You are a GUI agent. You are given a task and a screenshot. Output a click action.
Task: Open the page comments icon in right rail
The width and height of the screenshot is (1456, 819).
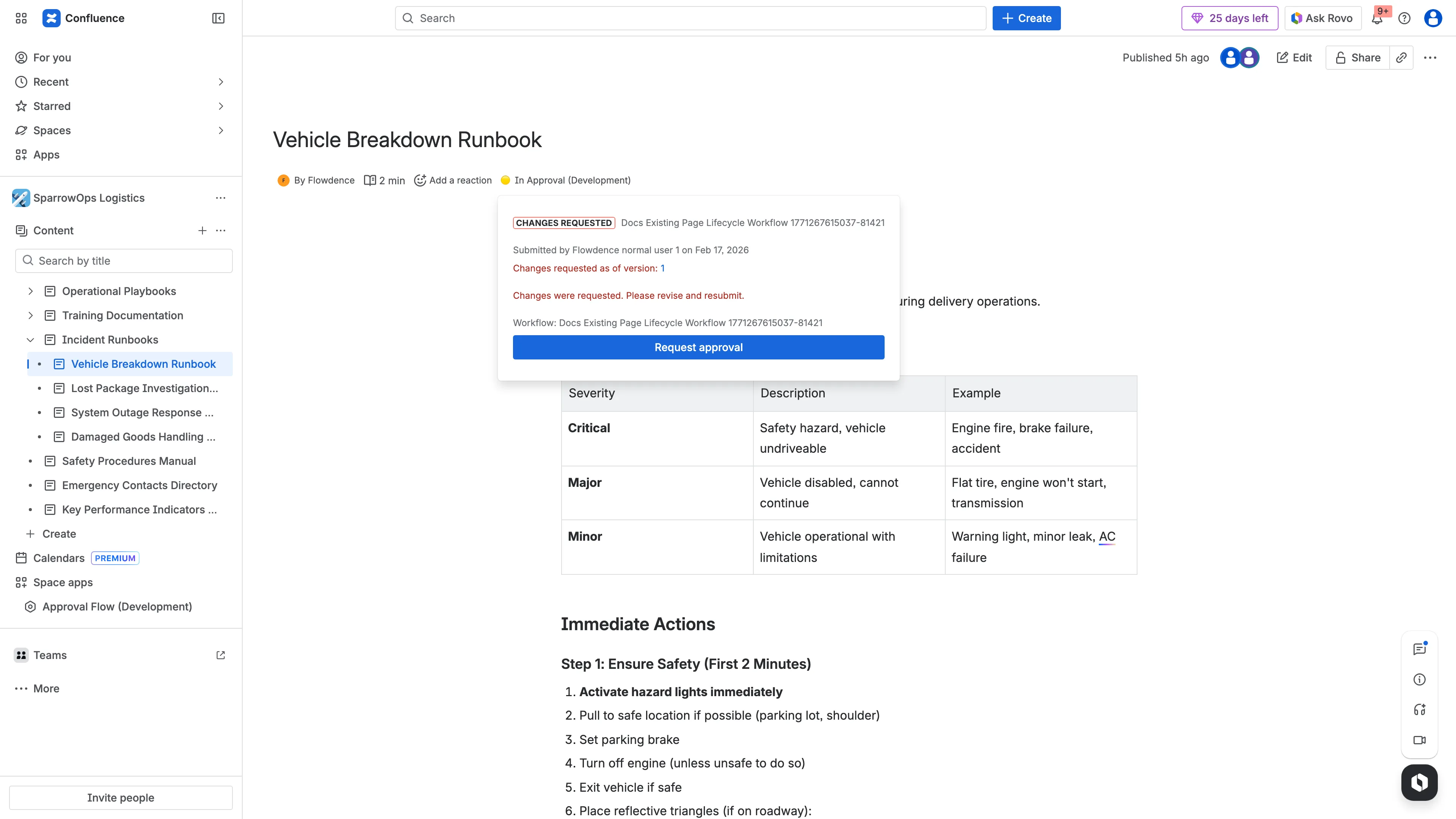(x=1419, y=649)
